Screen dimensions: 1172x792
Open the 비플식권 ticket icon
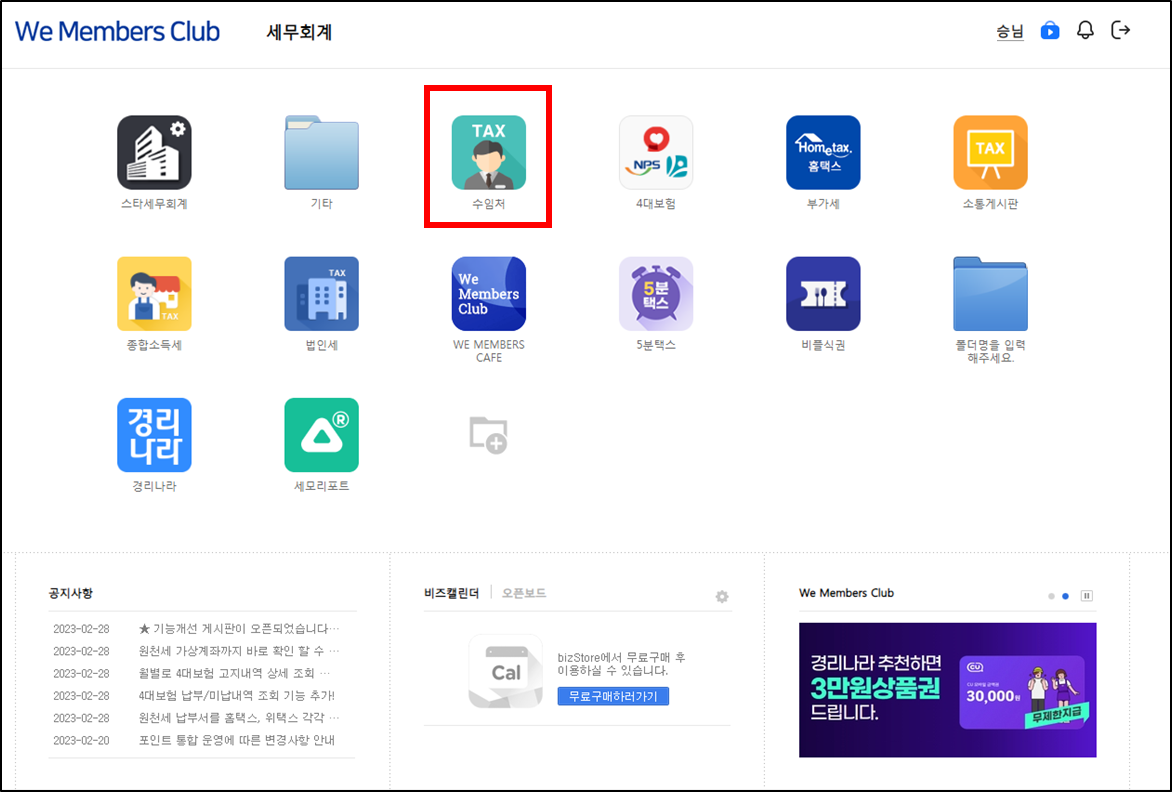pos(823,294)
